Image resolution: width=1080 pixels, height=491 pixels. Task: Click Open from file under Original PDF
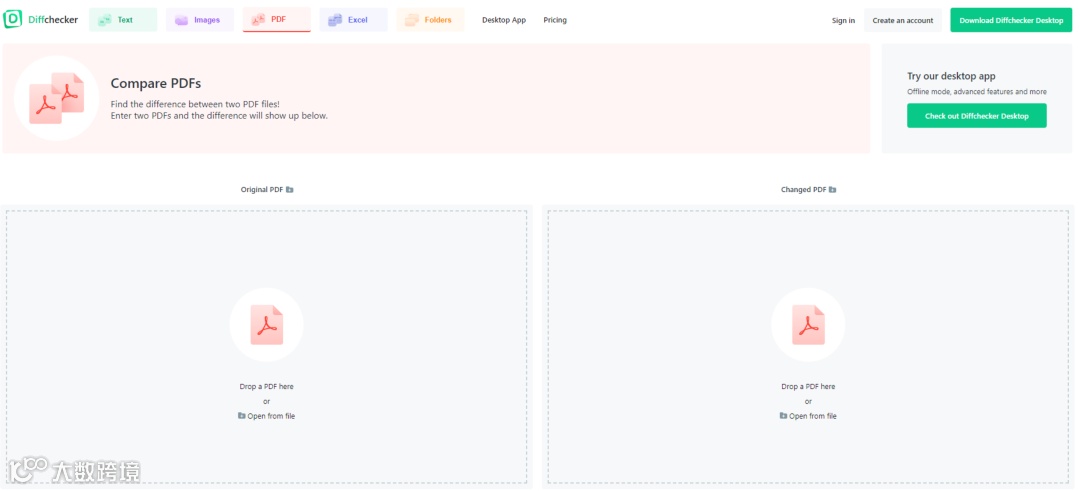(x=267, y=416)
